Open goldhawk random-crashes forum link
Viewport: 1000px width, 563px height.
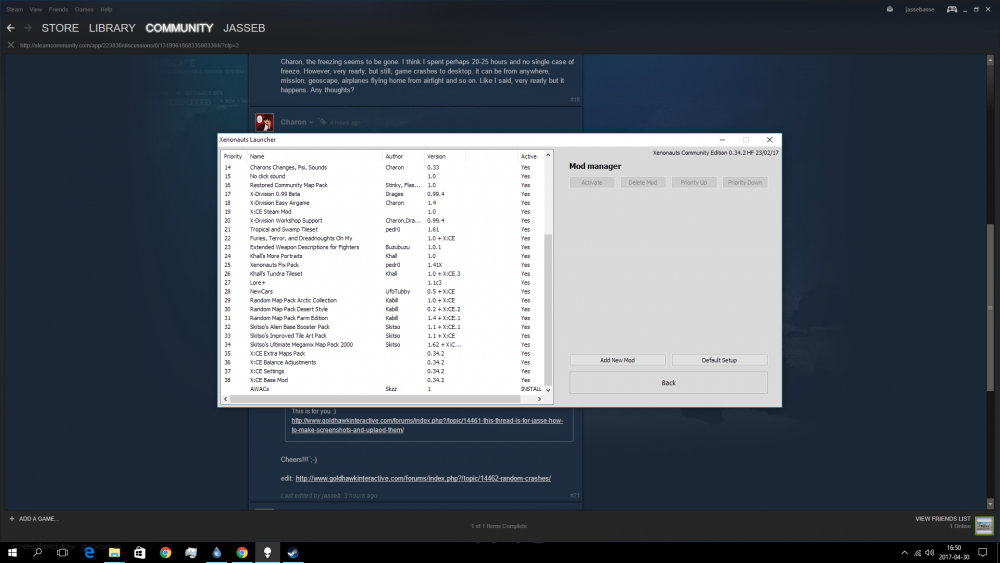[x=423, y=478]
